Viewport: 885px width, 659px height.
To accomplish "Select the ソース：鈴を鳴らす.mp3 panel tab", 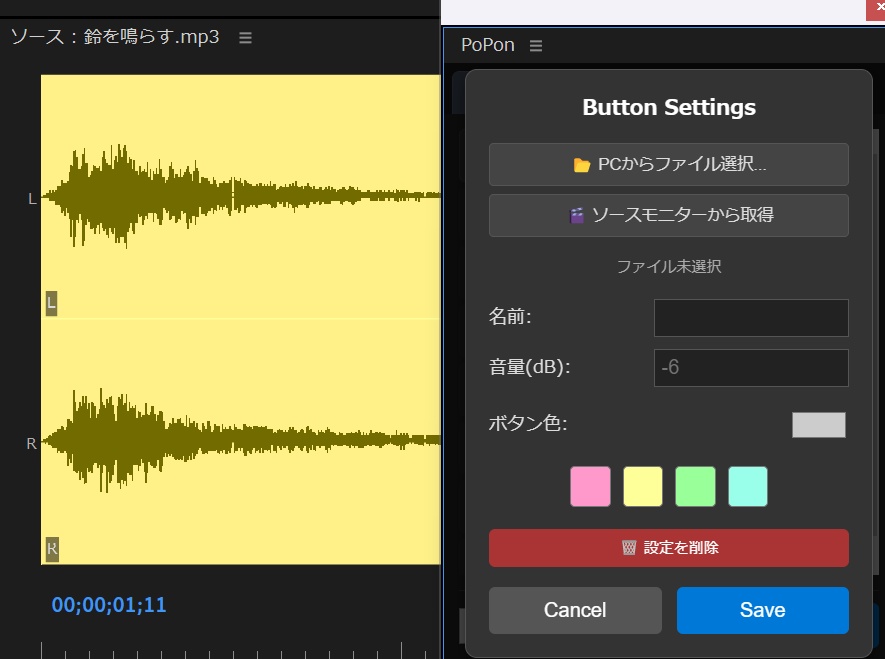I will 115,38.
